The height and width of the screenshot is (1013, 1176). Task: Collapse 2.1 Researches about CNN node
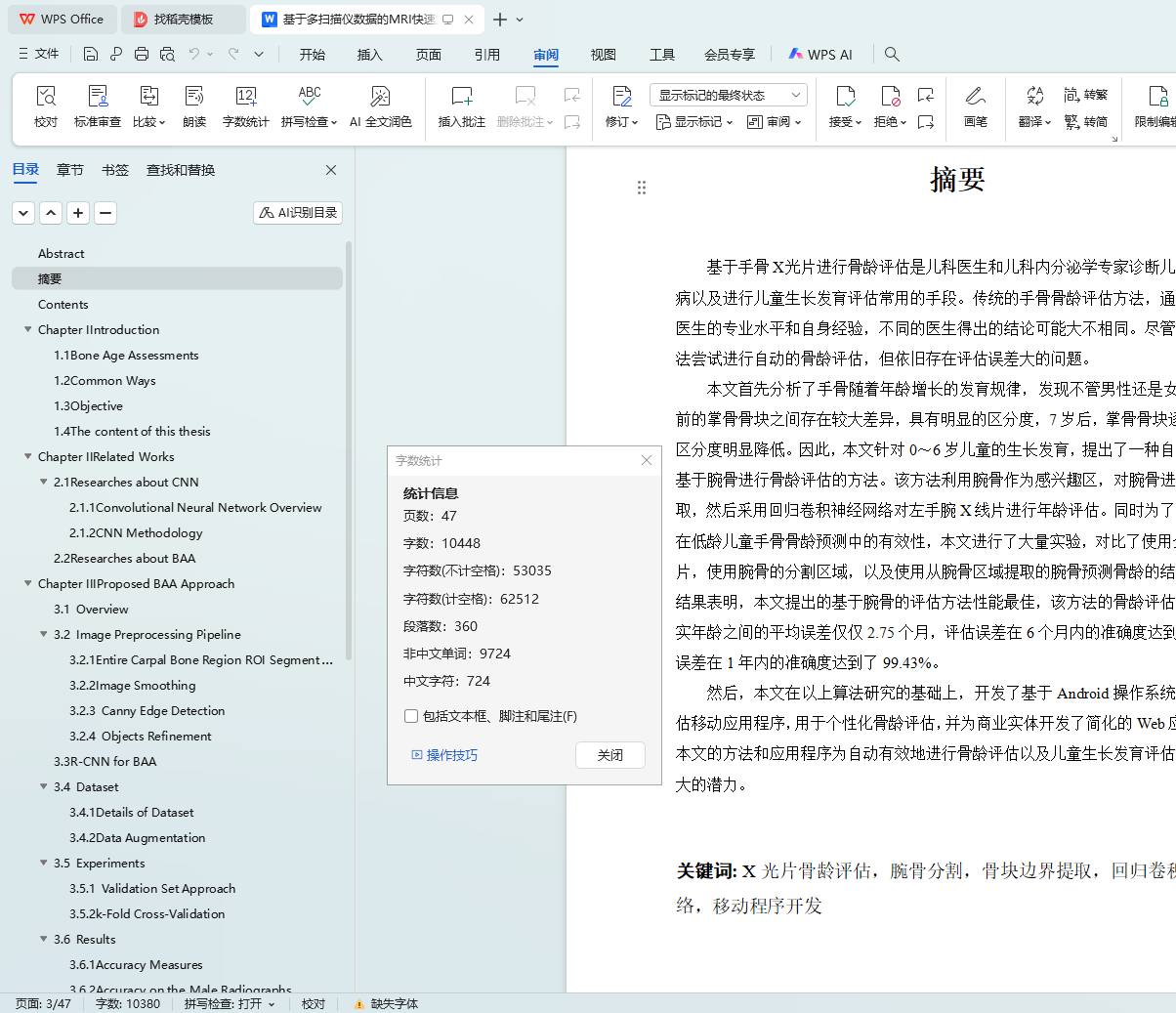click(44, 482)
